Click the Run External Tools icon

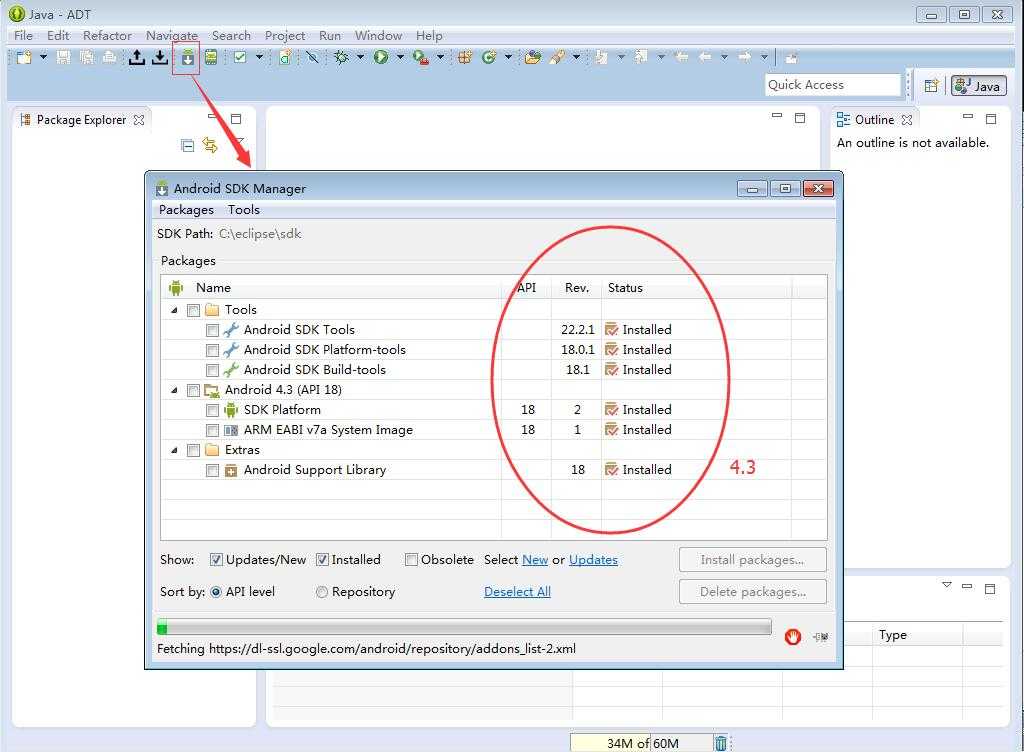[x=421, y=57]
